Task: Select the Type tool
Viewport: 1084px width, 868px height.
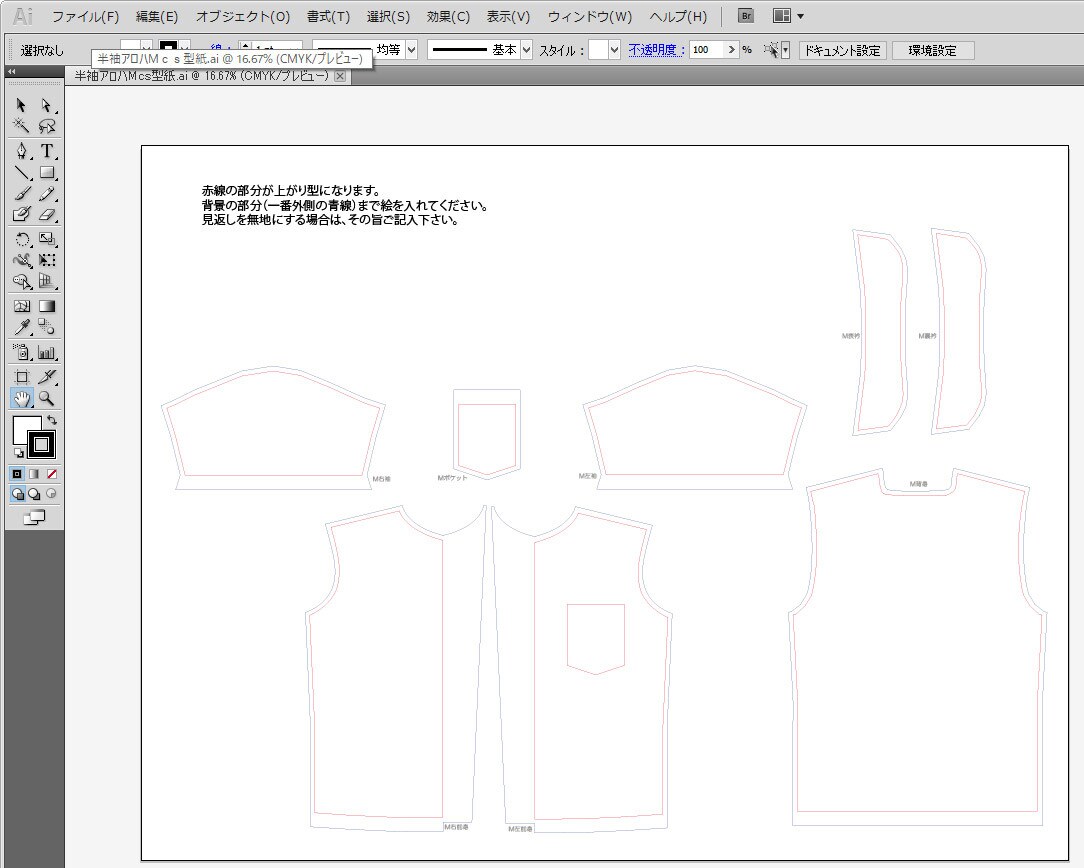Action: point(46,151)
